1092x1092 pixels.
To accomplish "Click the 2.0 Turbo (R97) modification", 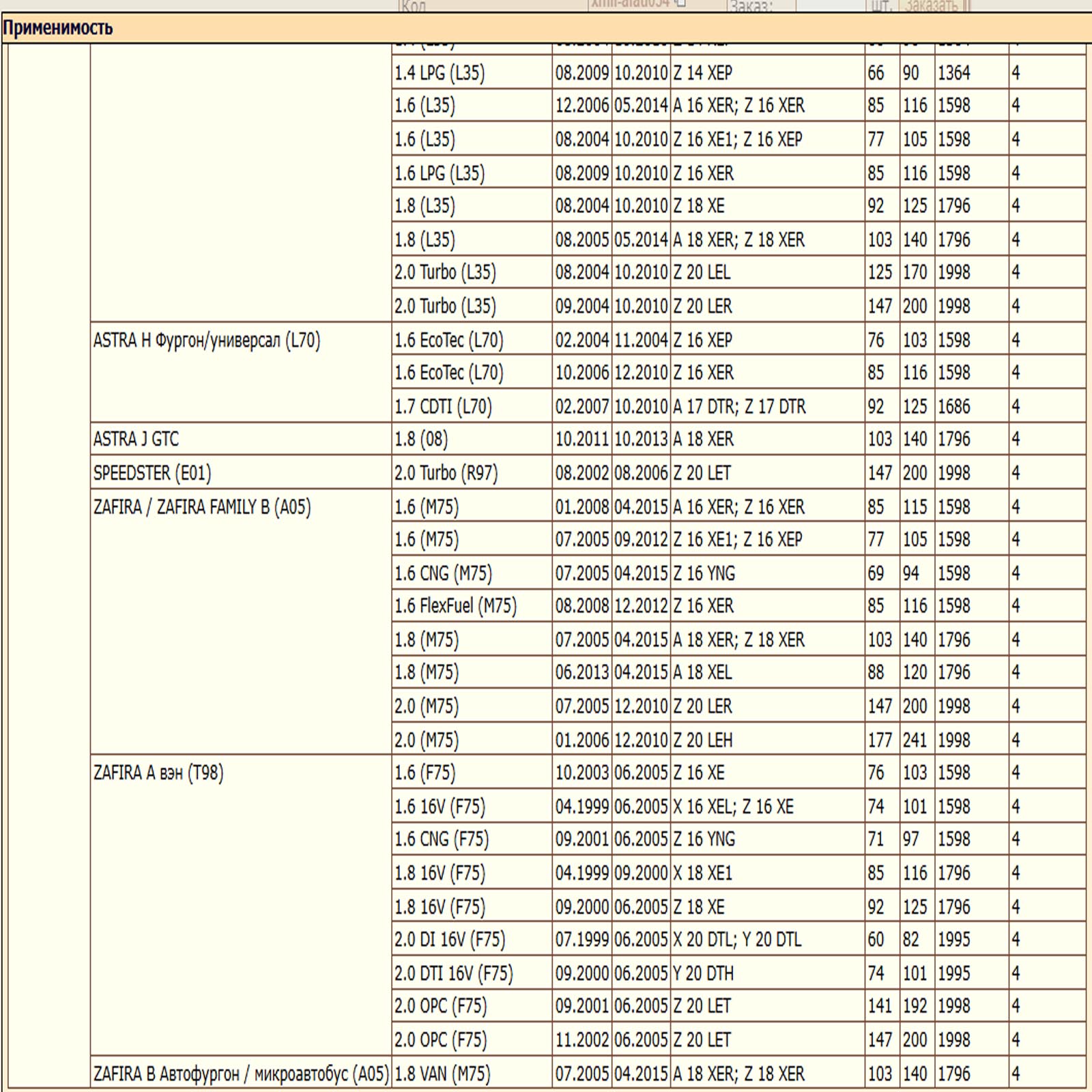I will click(x=446, y=472).
